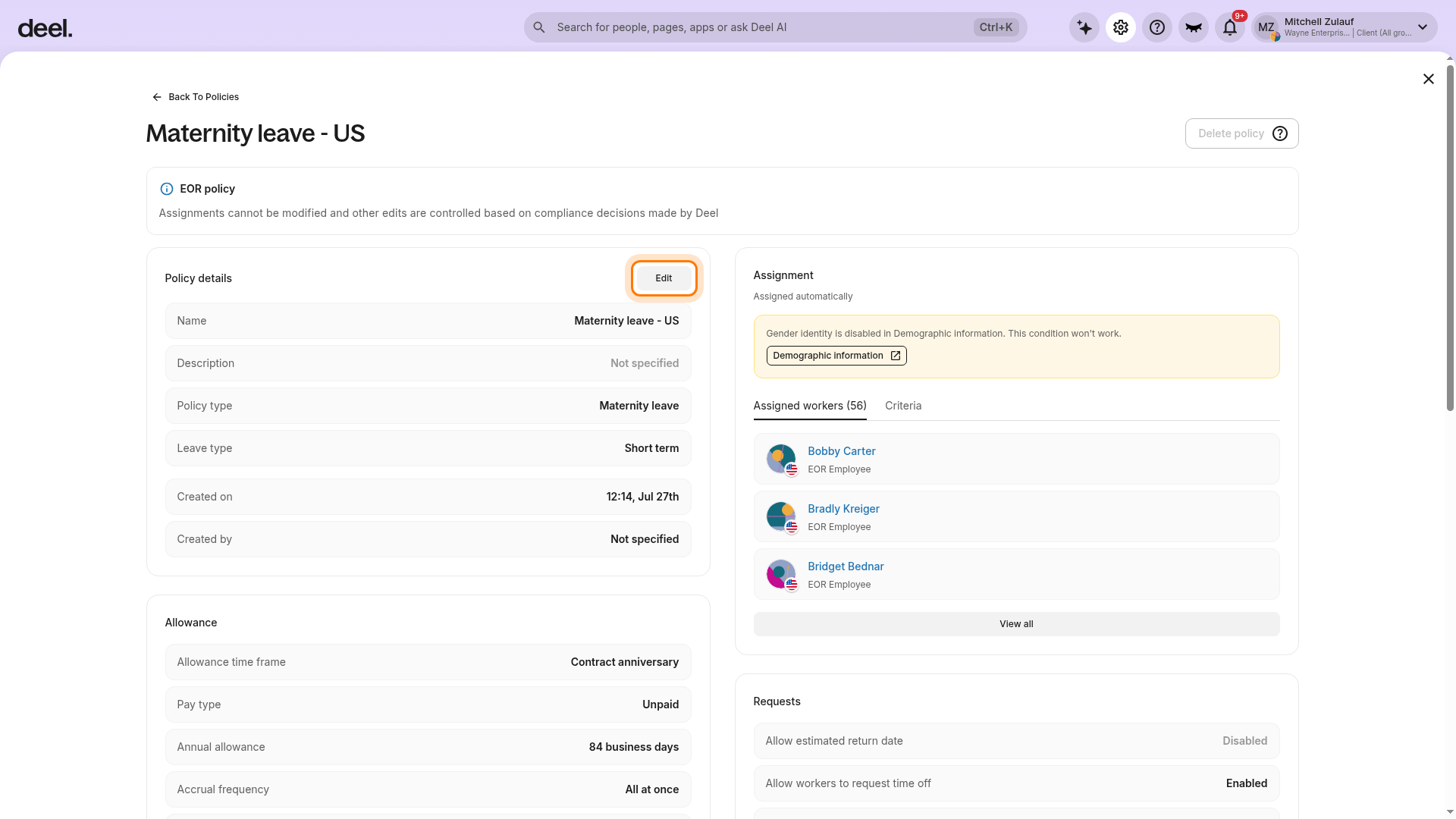The width and height of the screenshot is (1456, 819).
Task: Click the 'Short term' leave type value
Action: click(x=651, y=448)
